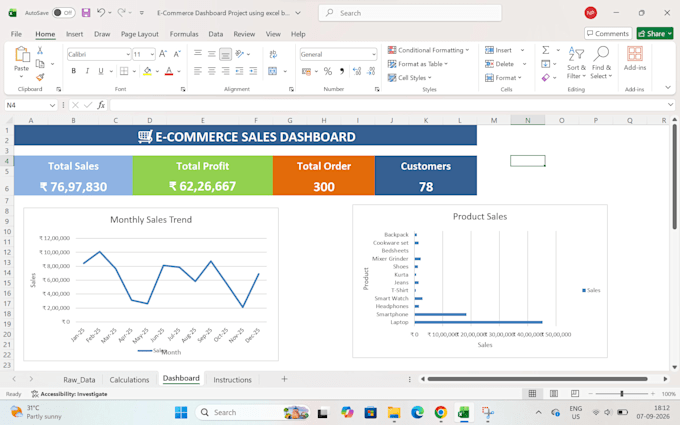The width and height of the screenshot is (680, 425).
Task: Switch to the Instructions sheet
Action: point(232,379)
